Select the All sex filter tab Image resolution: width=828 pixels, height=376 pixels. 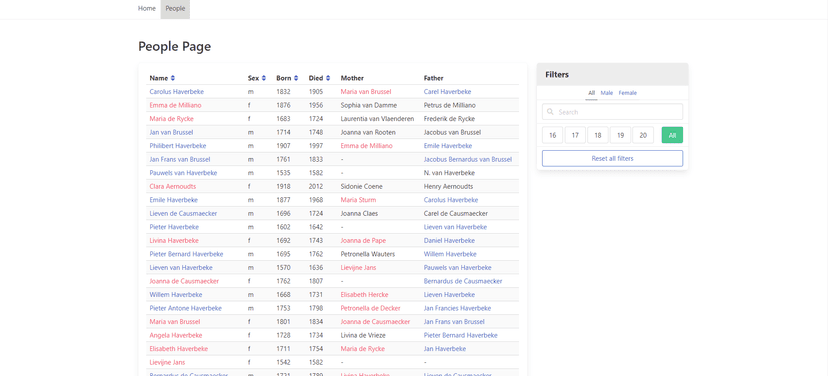(x=591, y=93)
